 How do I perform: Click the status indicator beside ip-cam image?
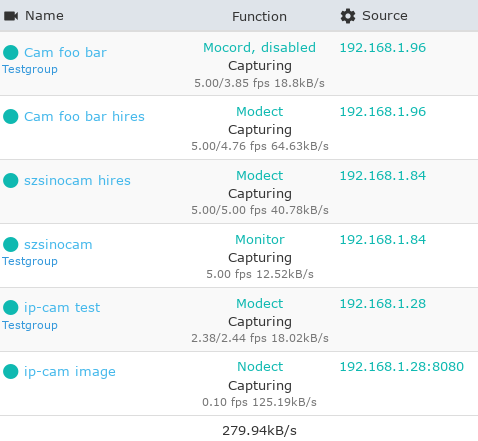point(11,371)
